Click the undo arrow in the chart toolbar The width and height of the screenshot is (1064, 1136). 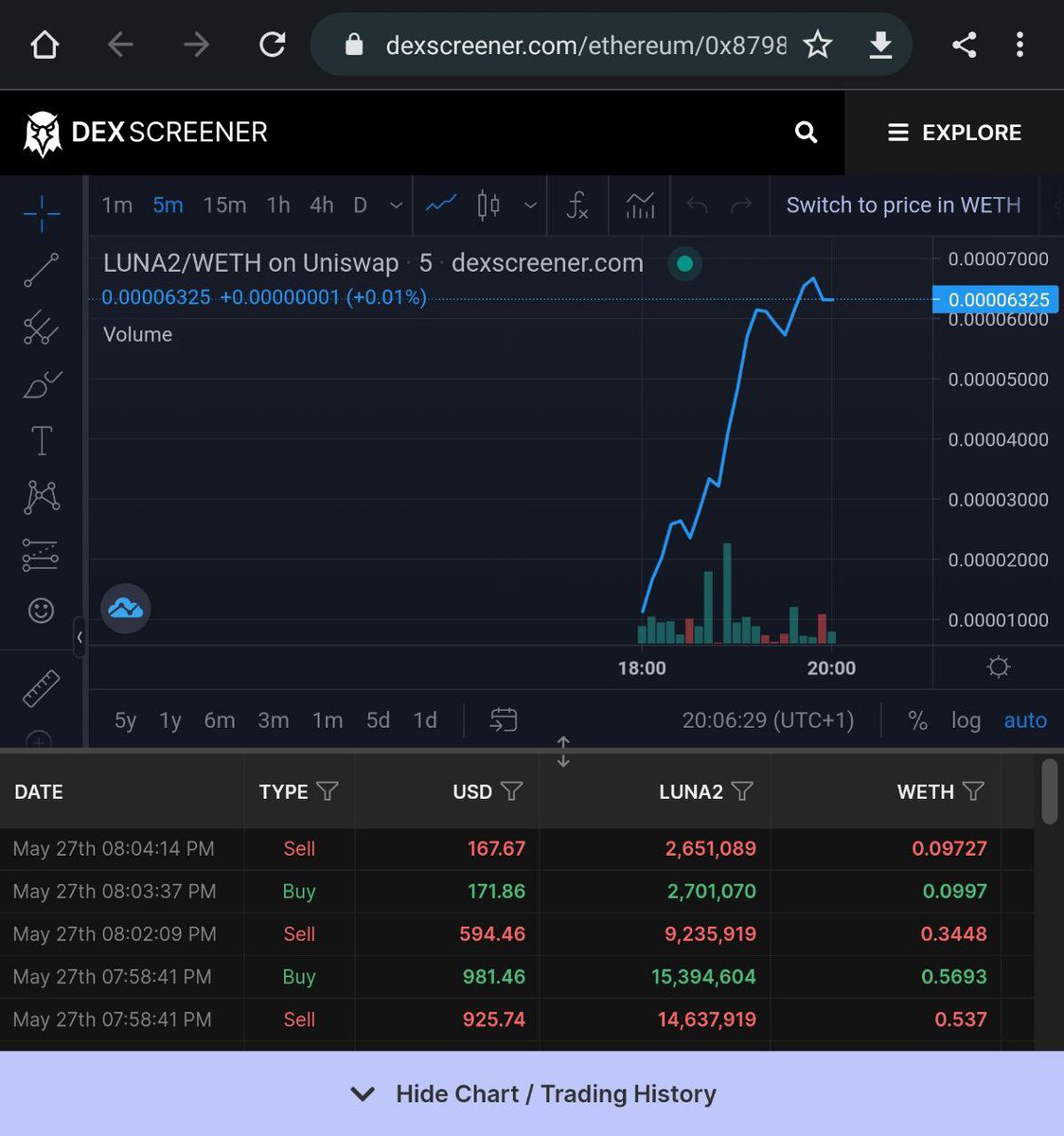click(698, 205)
